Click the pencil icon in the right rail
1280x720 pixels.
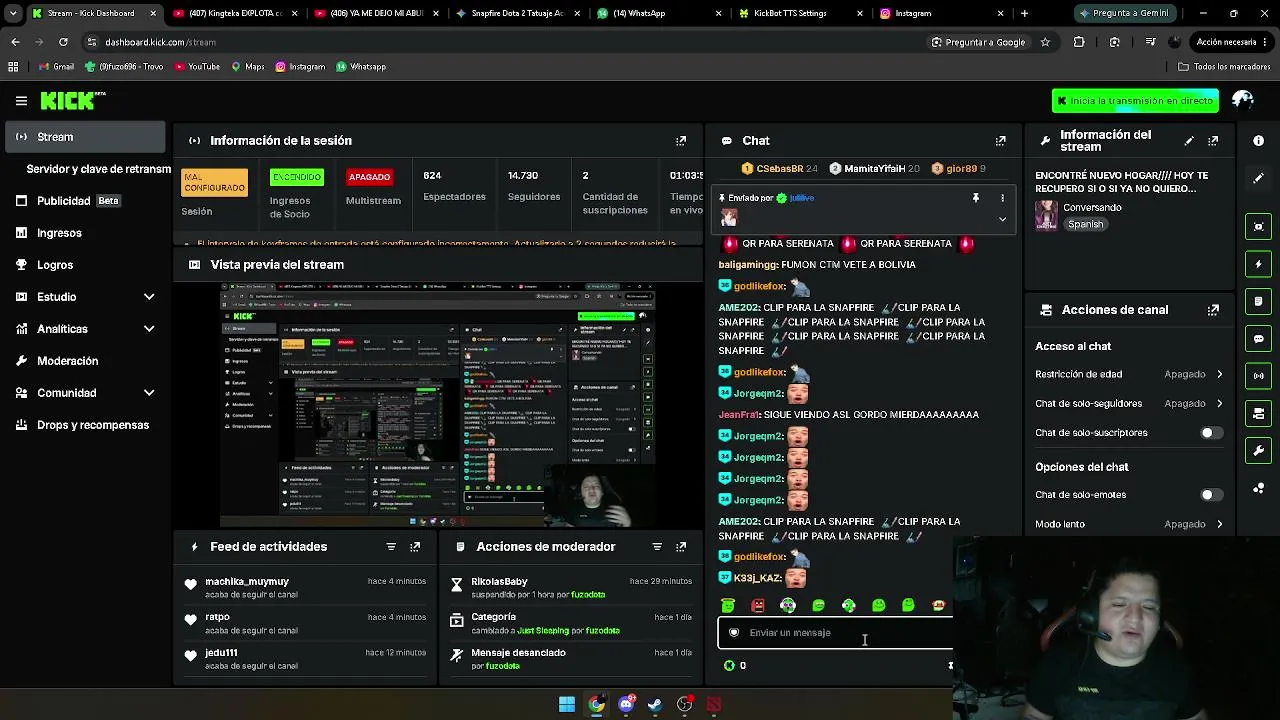click(1259, 178)
